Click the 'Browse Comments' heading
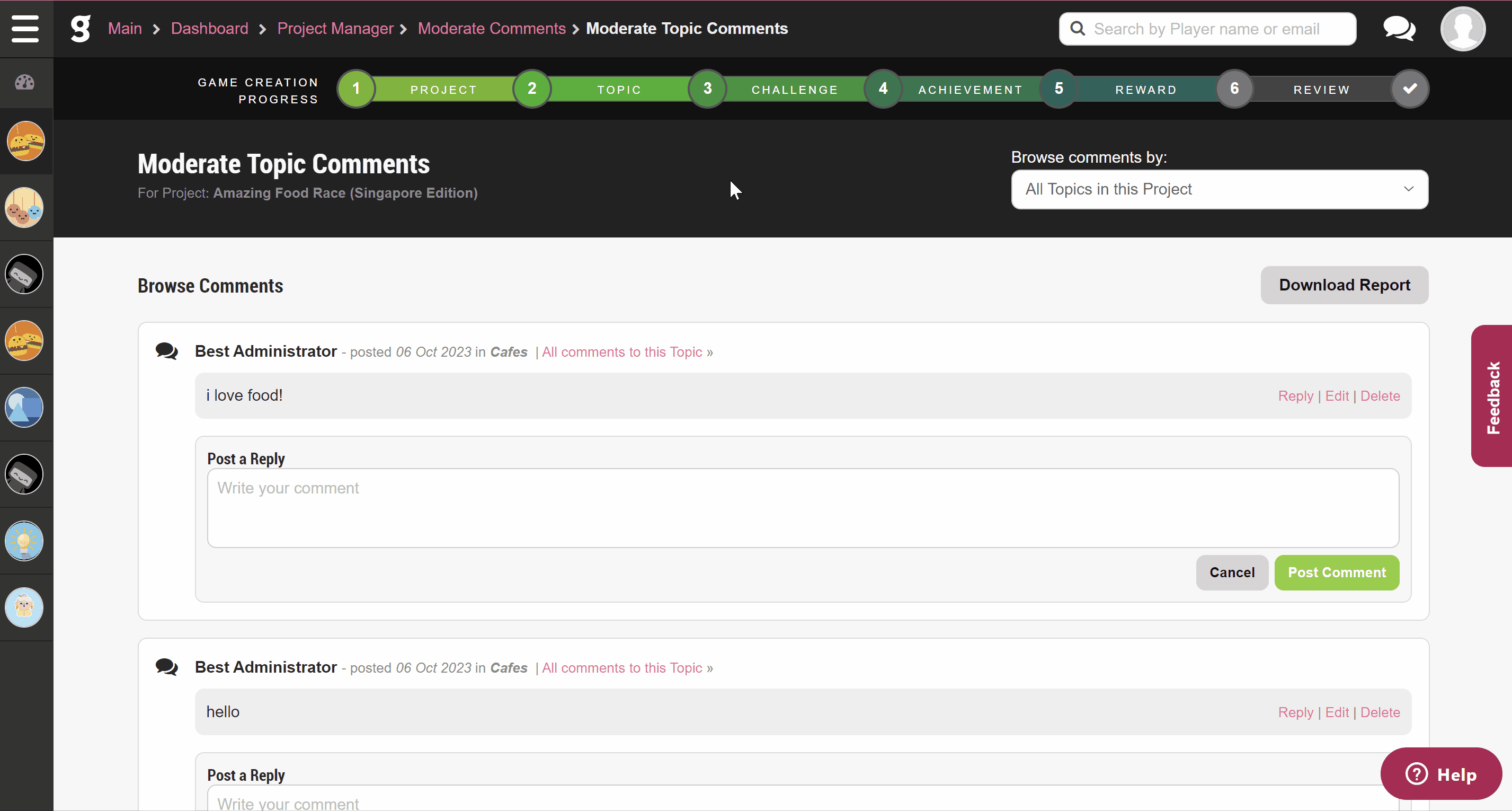Screen dimensions: 1512x811 pyautogui.click(x=210, y=285)
